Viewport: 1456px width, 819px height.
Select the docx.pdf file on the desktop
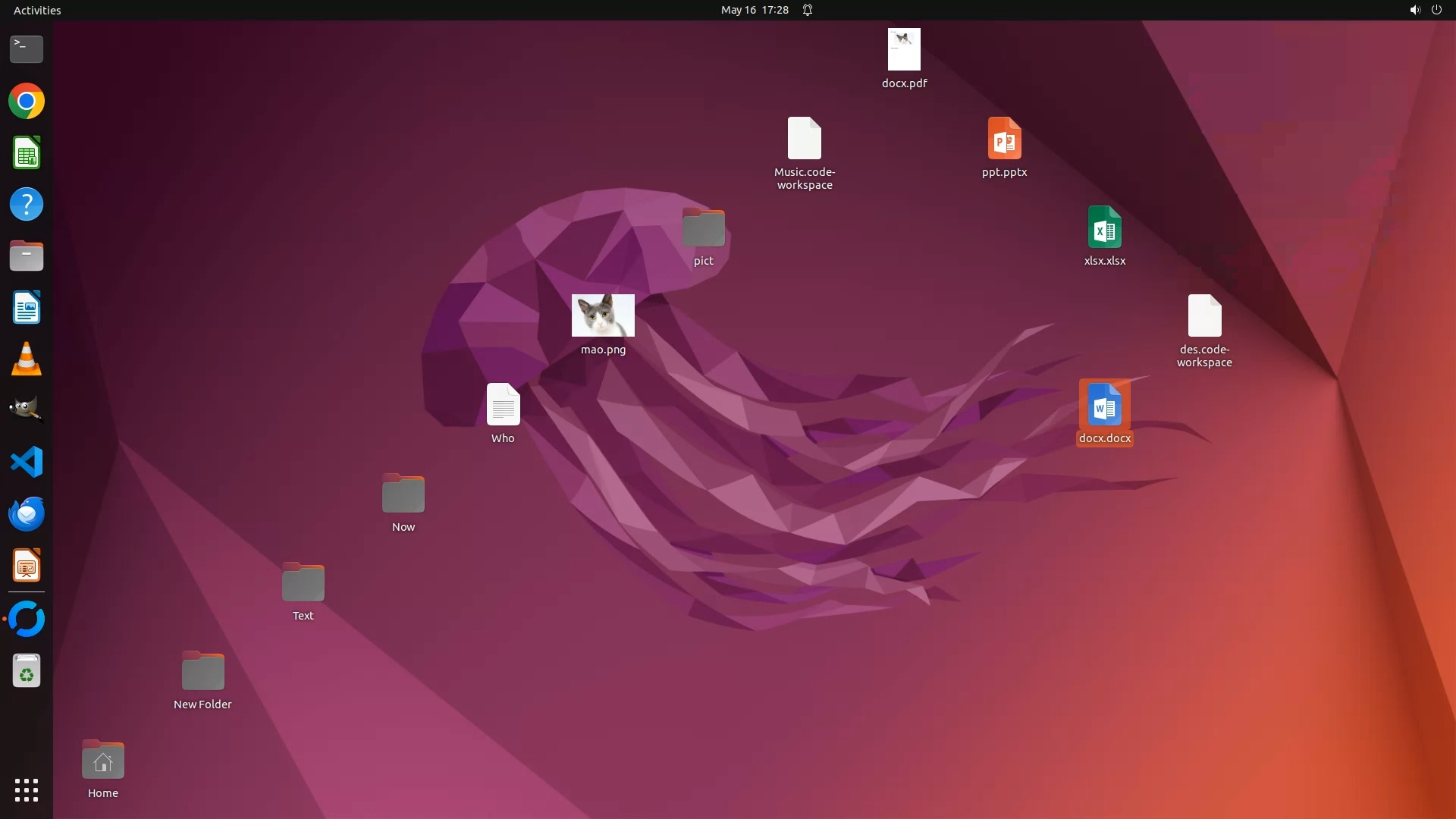tap(904, 50)
